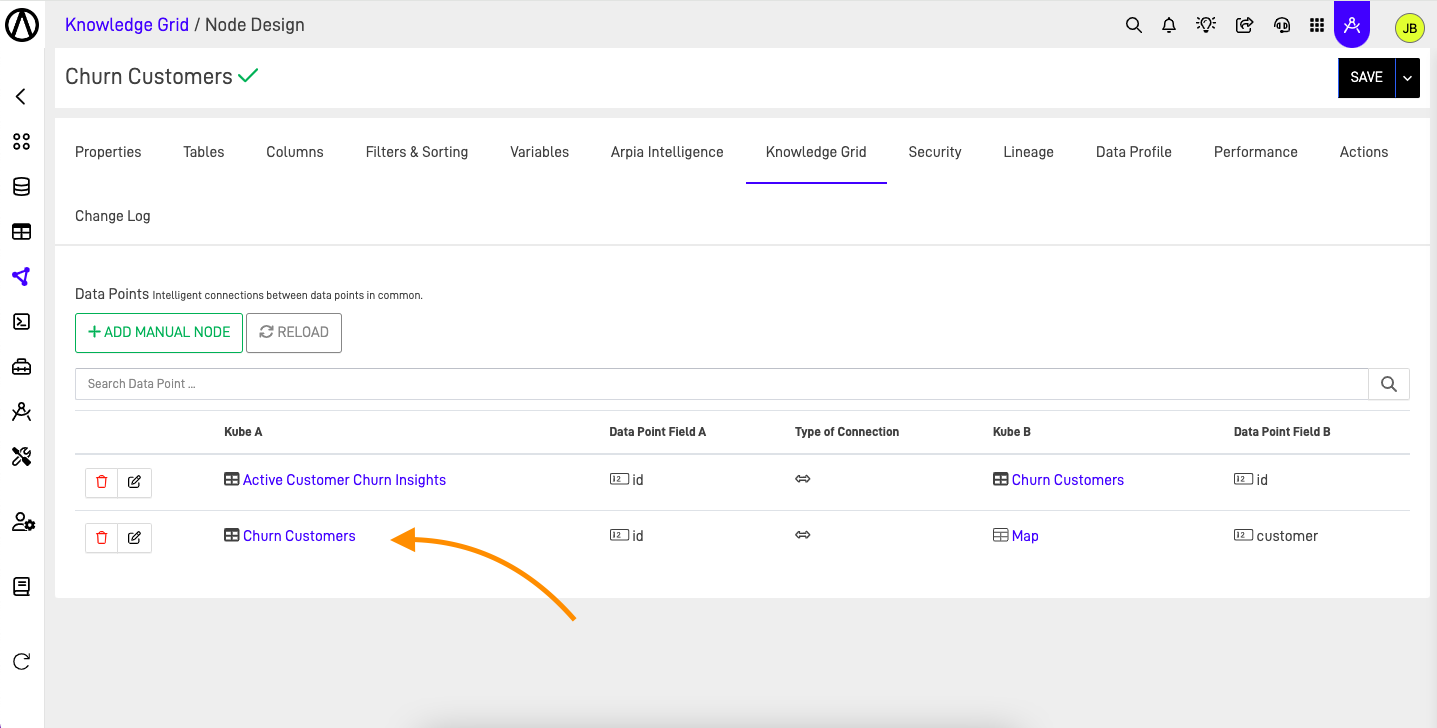This screenshot has height=728, width=1437.
Task: Select the Knowledge Grid tab
Action: (x=816, y=152)
